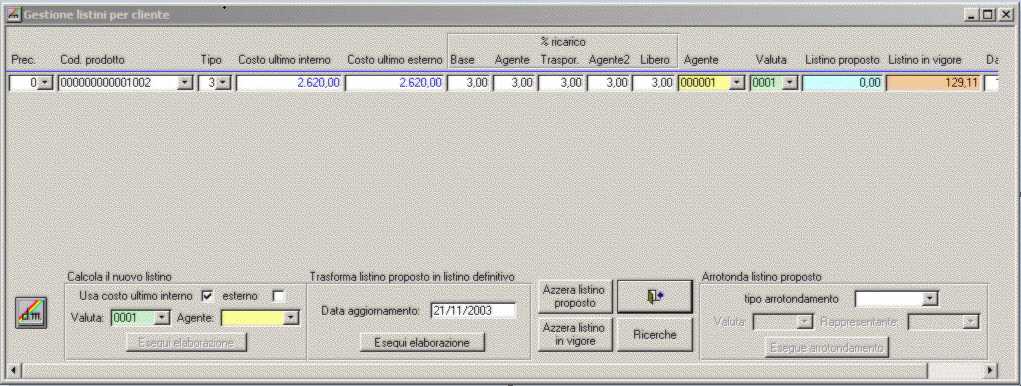Click the Costo ultimo interno value field
The image size is (1021, 386).
288,83
